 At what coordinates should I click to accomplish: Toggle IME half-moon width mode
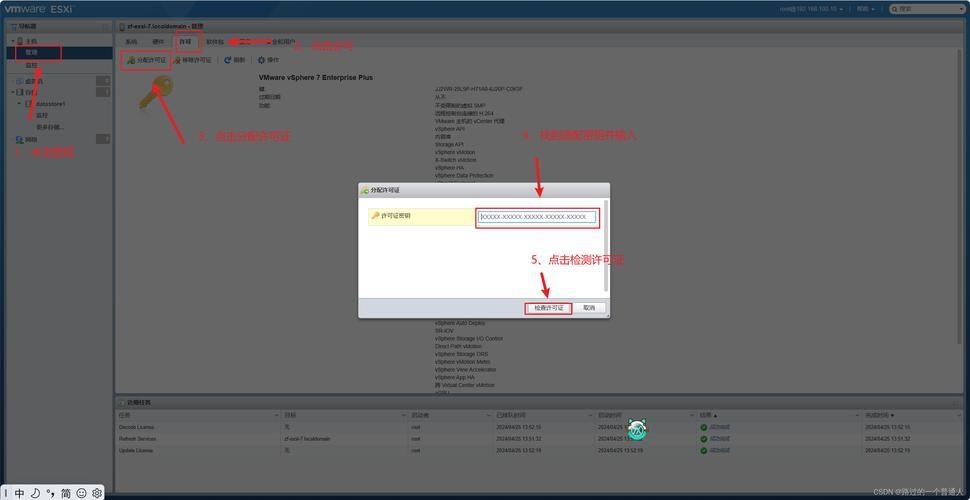coord(35,493)
